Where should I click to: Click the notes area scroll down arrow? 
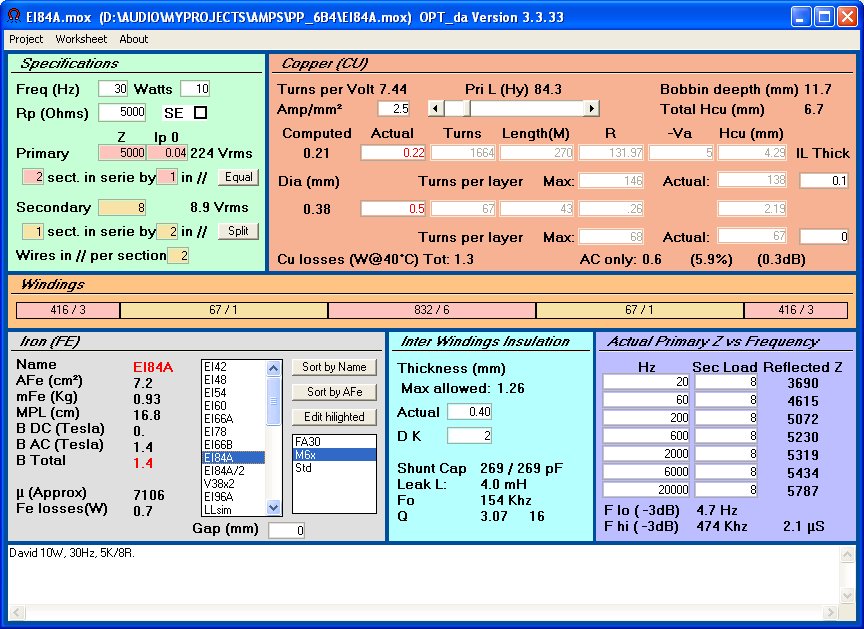[x=848, y=595]
